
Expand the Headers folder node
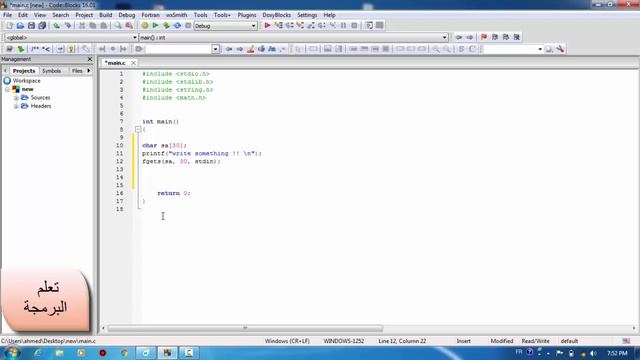tap(16, 106)
